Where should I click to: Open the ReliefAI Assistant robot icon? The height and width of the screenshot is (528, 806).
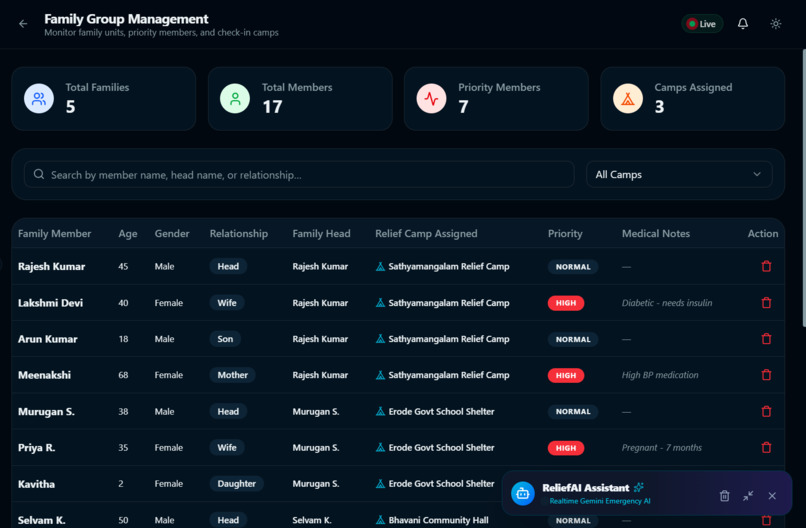coord(523,494)
